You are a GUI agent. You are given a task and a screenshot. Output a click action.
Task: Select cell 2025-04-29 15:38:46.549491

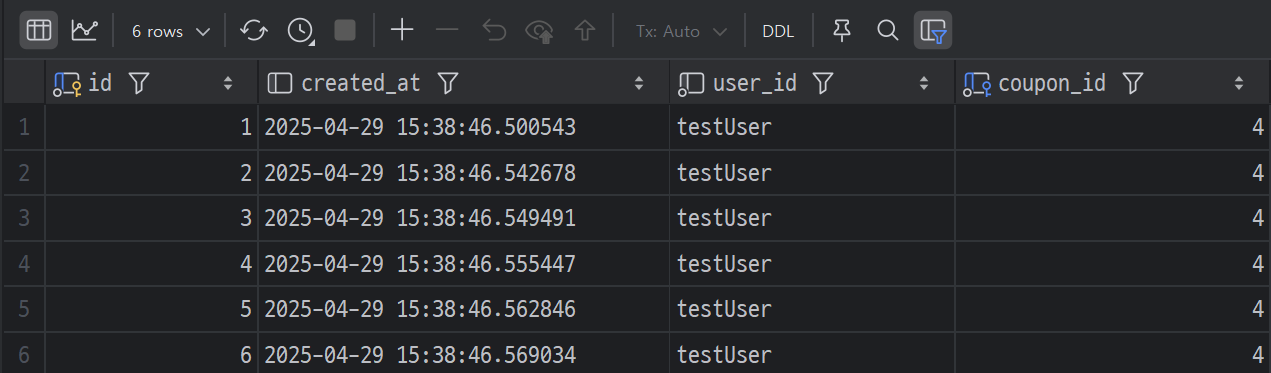464,218
